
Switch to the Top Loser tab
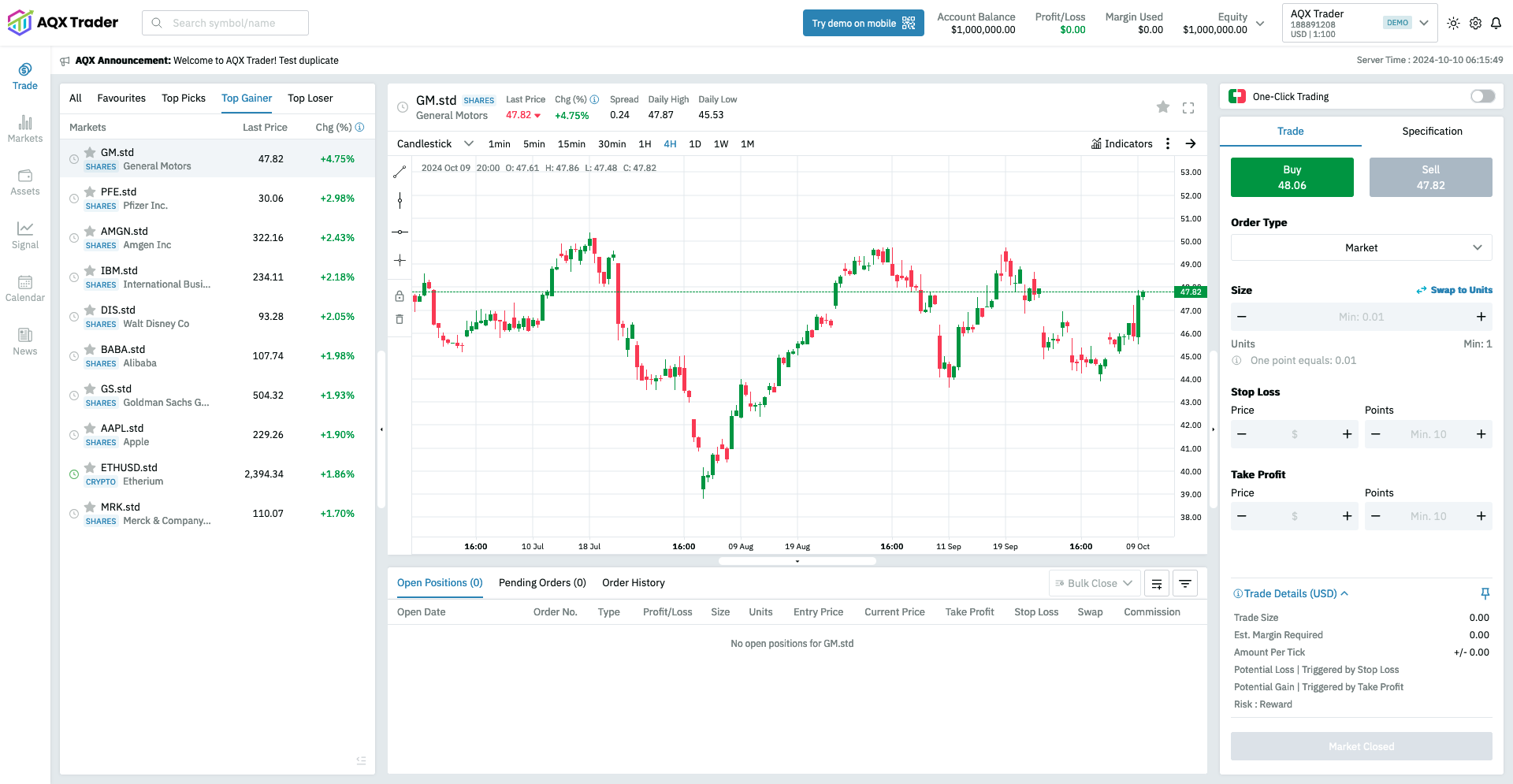[x=310, y=98]
